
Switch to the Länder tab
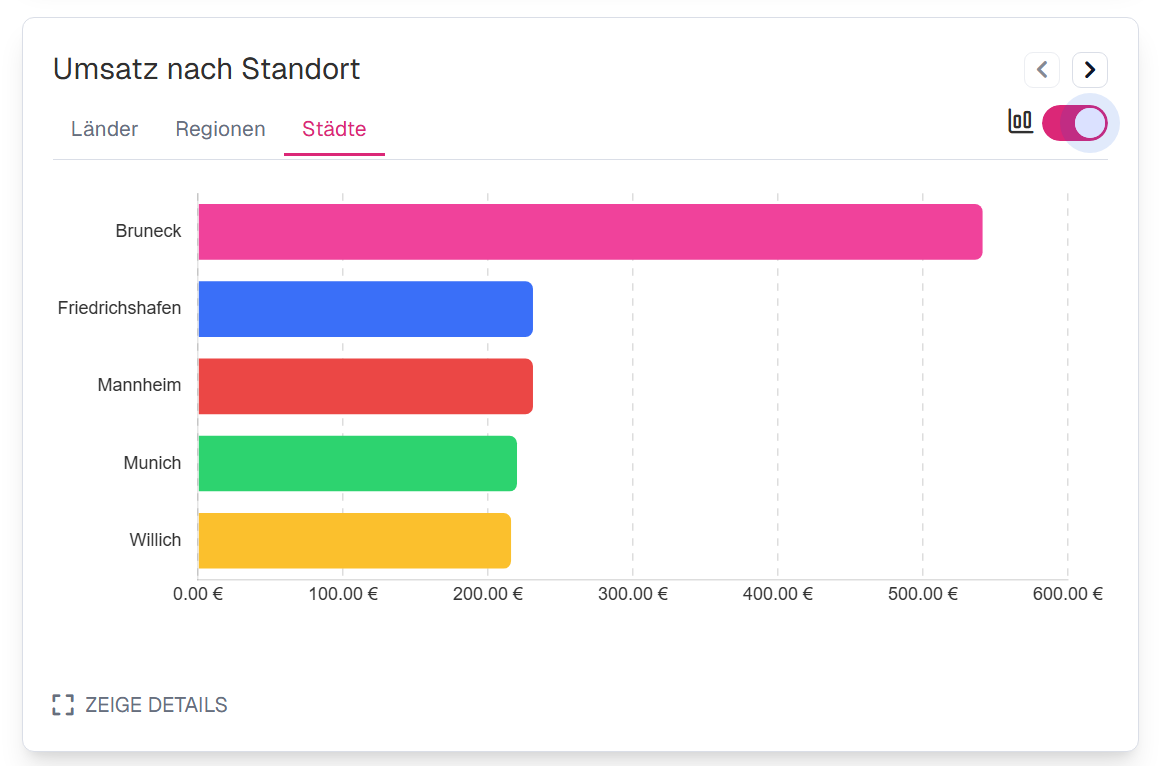[105, 129]
